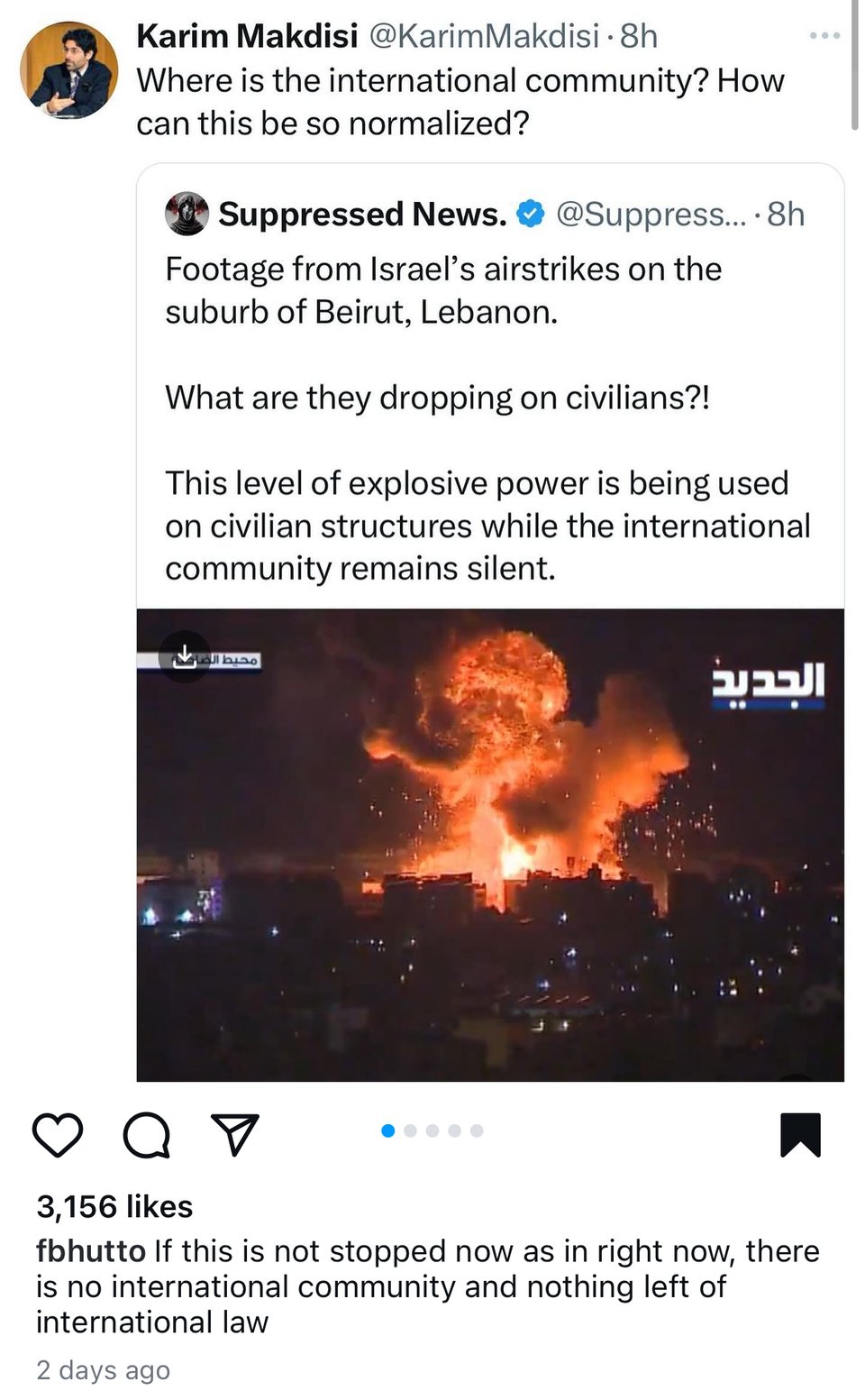Click the blue verified badge
The image size is (865, 1400).
(532, 215)
